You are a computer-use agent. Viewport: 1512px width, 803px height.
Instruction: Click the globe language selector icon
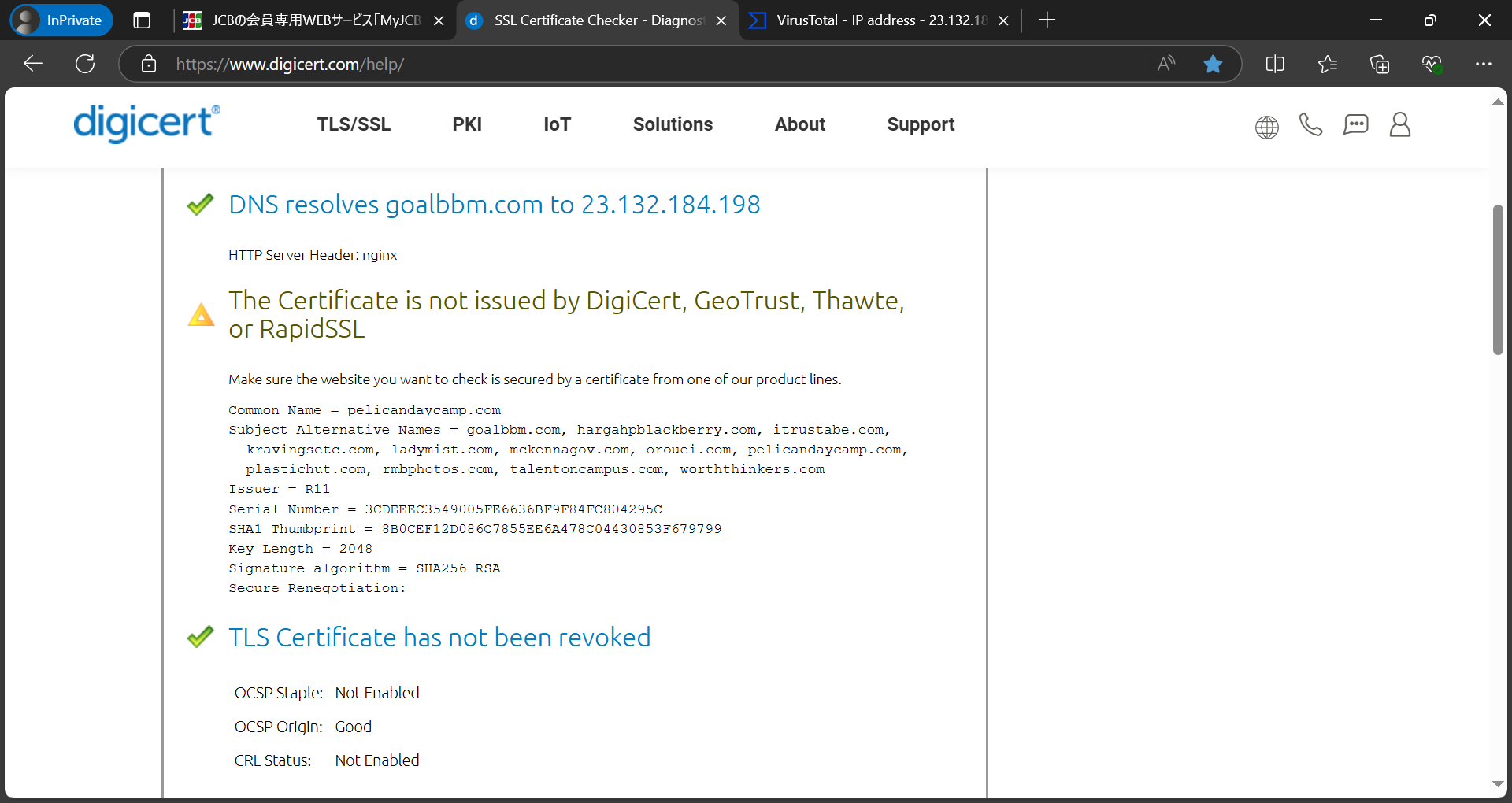tap(1266, 127)
